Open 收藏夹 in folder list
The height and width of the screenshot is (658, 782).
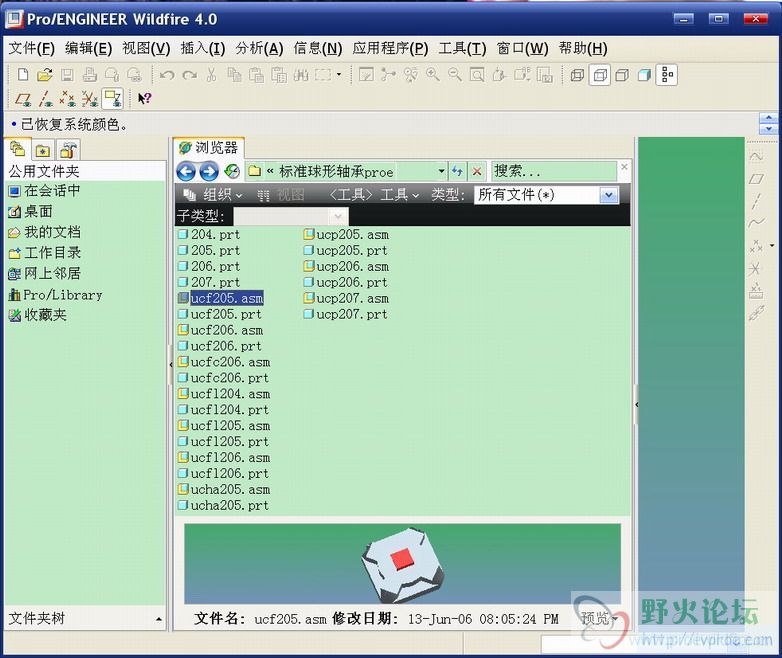[37, 315]
